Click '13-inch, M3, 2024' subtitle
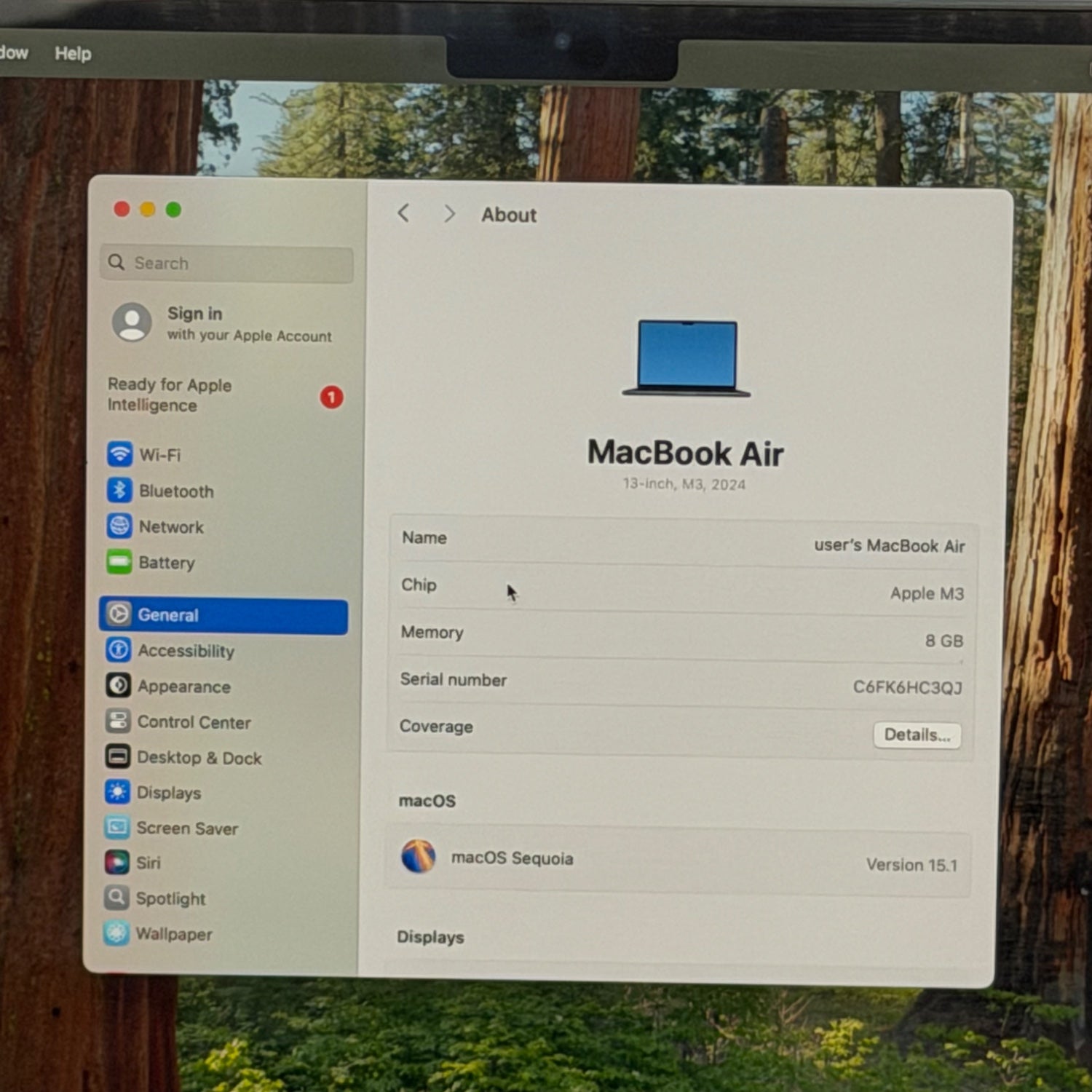This screenshot has width=1092, height=1092. click(684, 484)
